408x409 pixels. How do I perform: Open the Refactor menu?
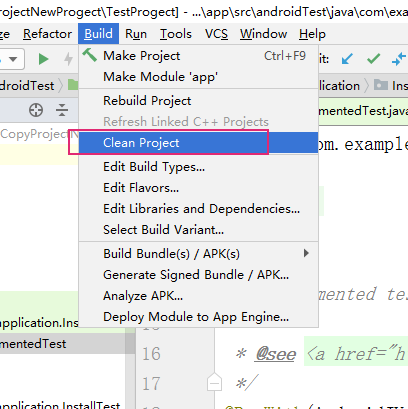click(47, 34)
